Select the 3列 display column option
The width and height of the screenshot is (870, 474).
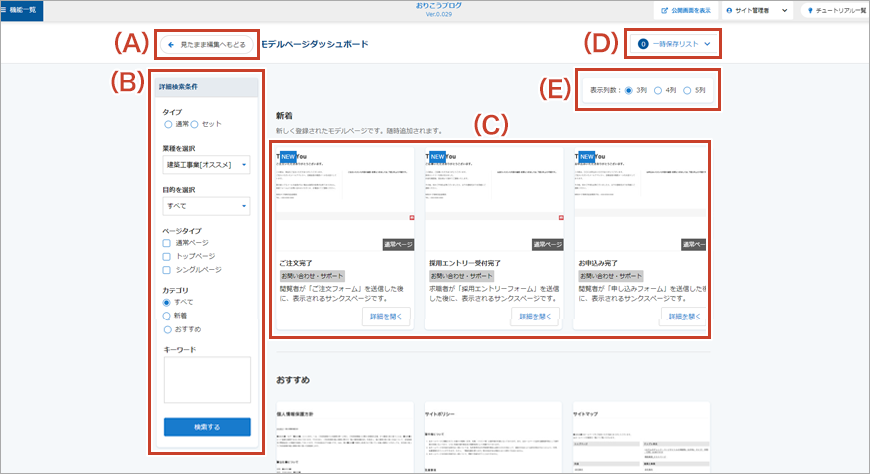click(629, 90)
